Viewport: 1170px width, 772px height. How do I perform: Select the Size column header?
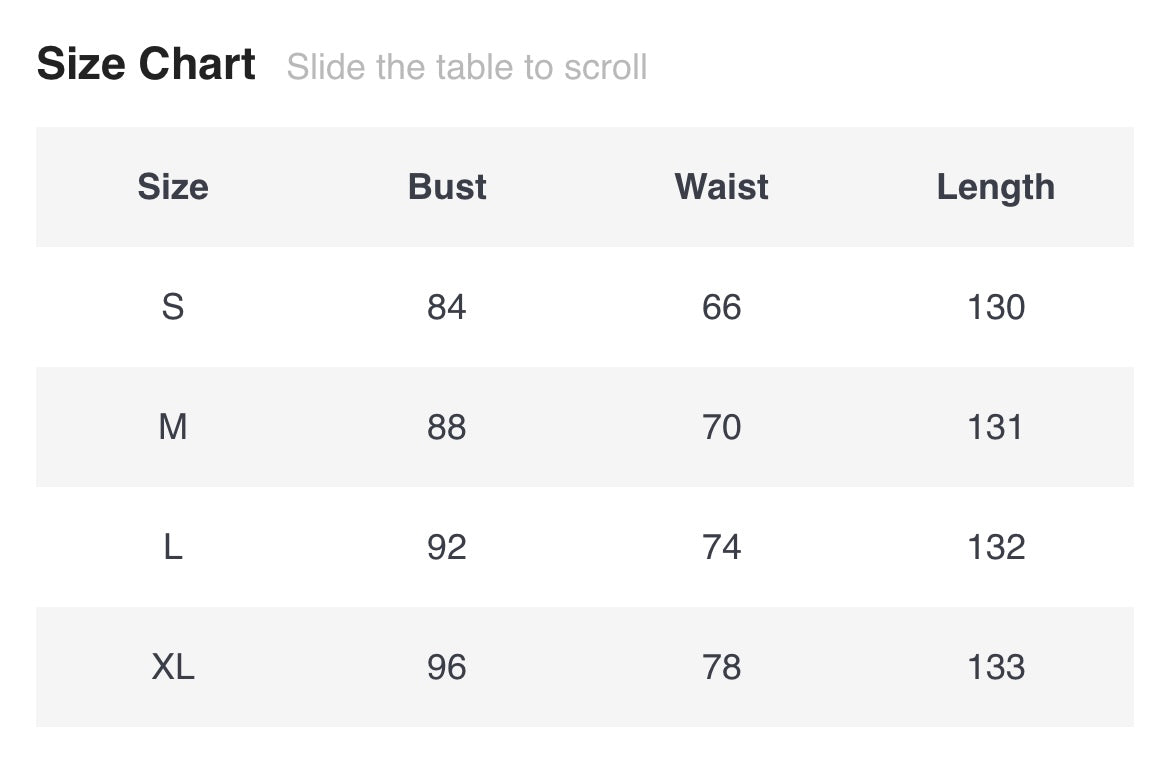173,187
